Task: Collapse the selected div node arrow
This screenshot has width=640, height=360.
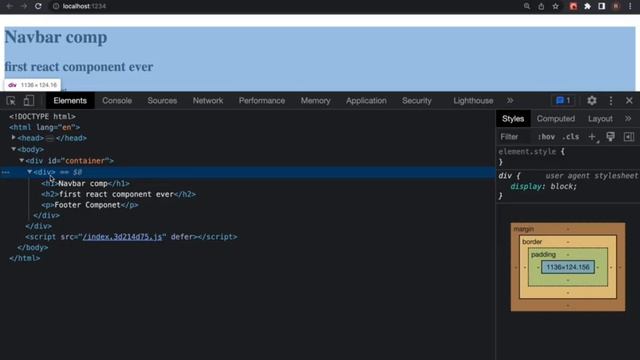Action: point(30,172)
